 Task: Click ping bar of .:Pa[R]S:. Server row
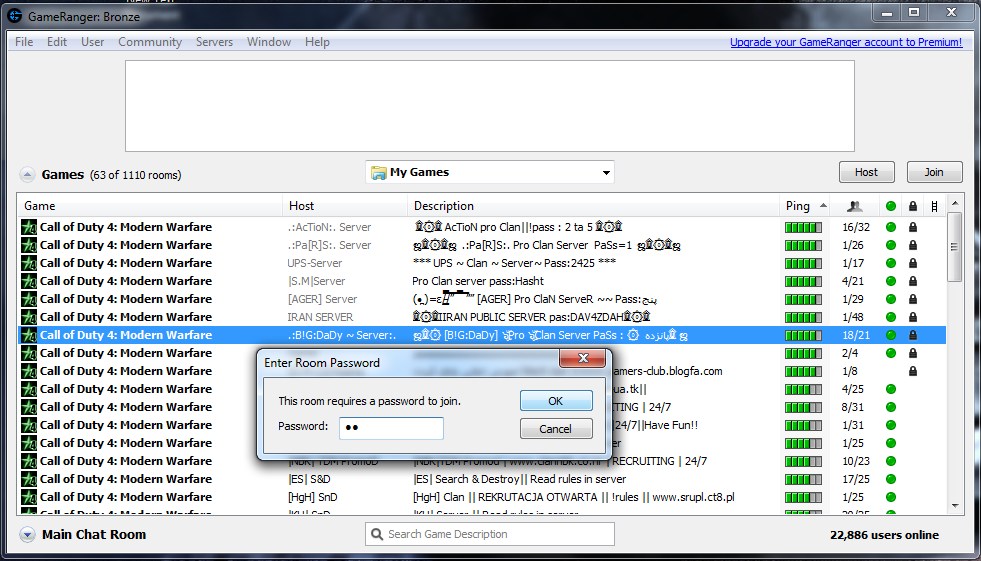(803, 245)
